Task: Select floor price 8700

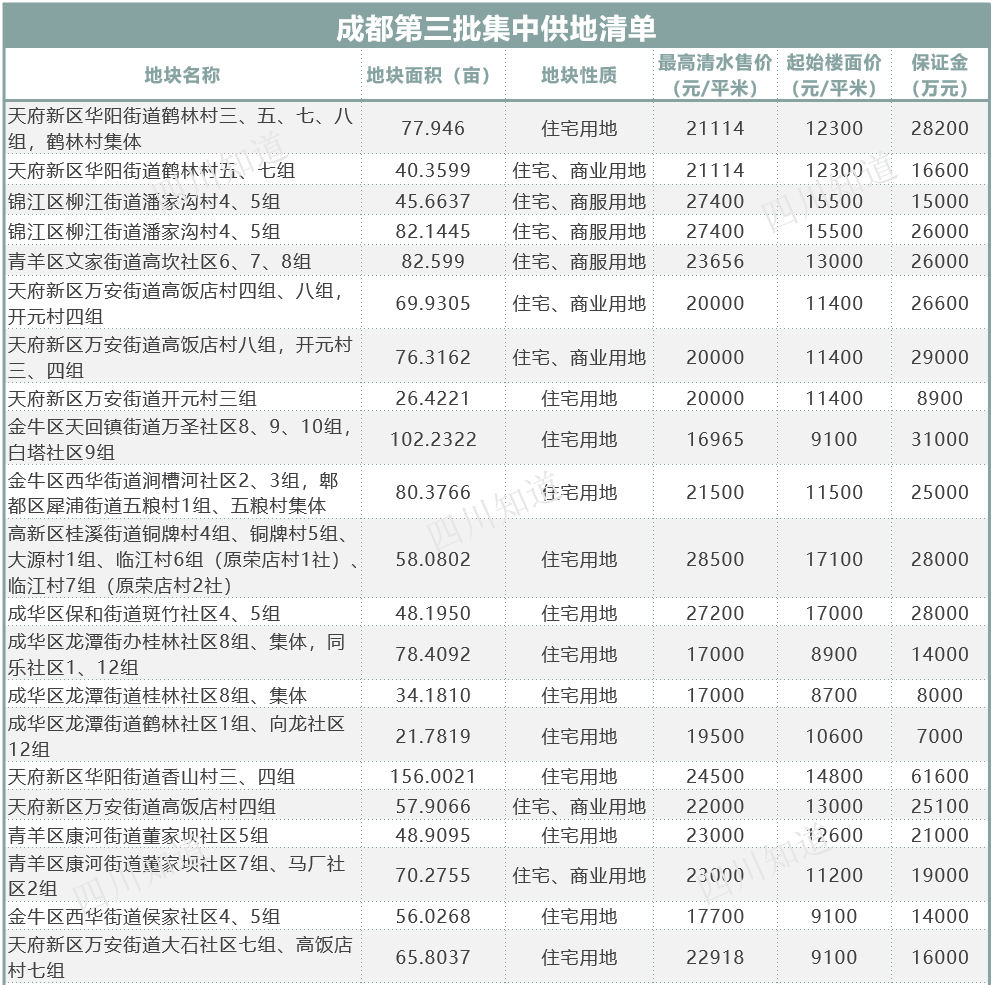Action: click(834, 695)
